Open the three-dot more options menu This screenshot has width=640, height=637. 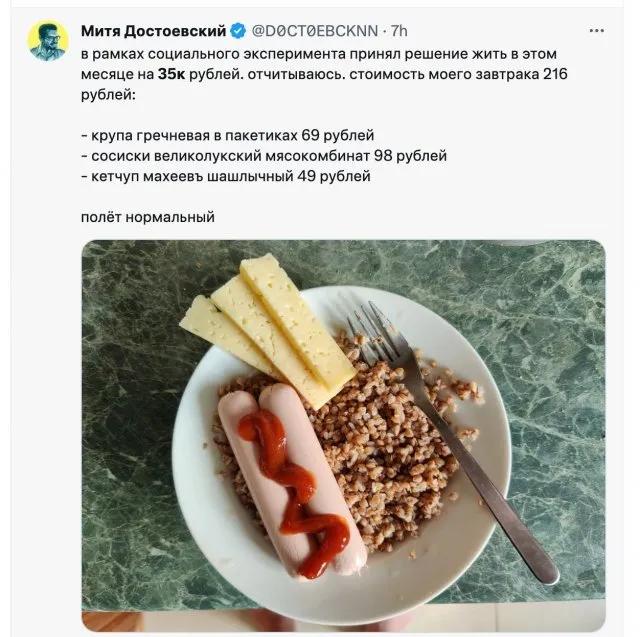click(x=596, y=31)
